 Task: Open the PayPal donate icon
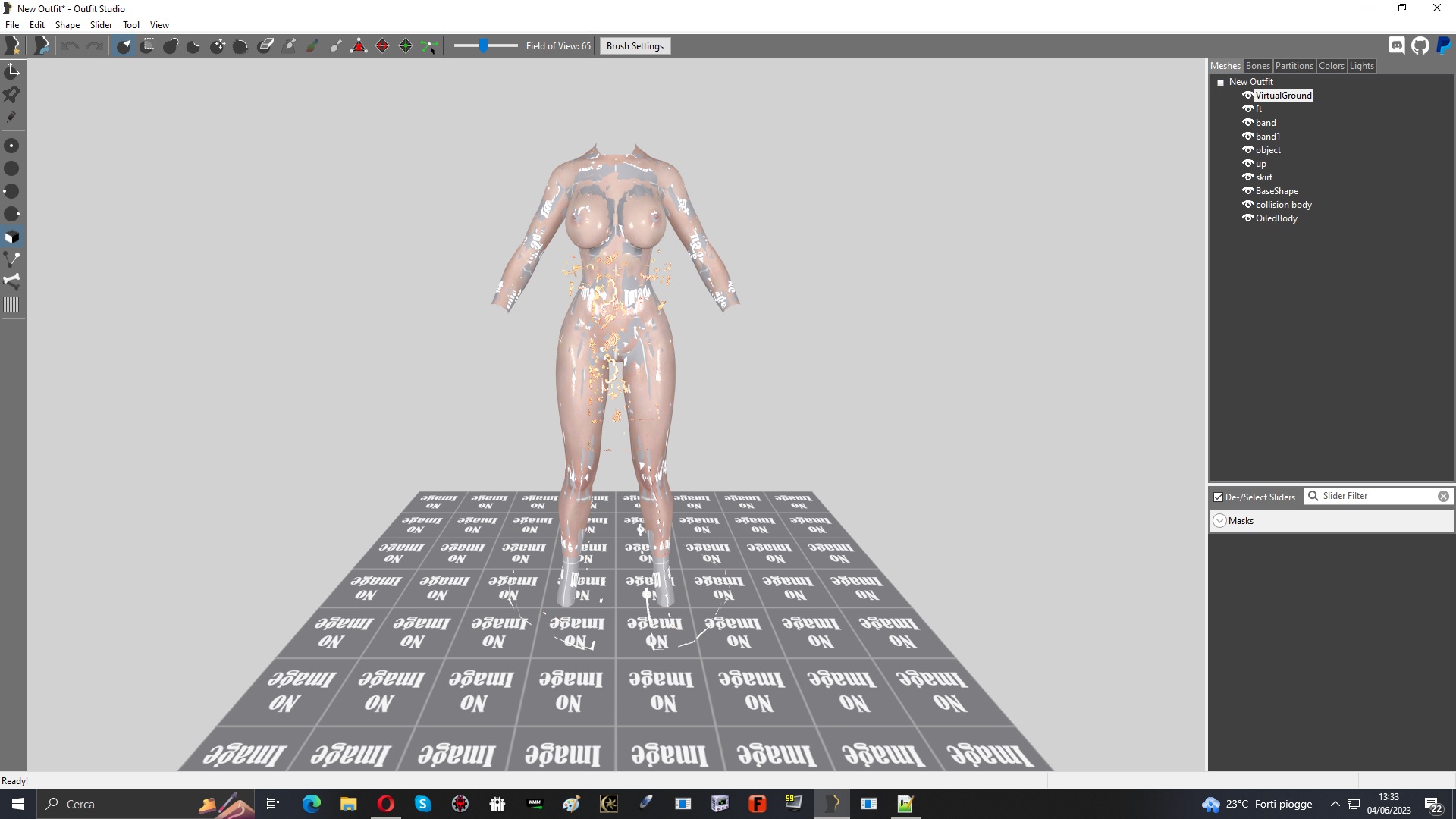coord(1444,45)
